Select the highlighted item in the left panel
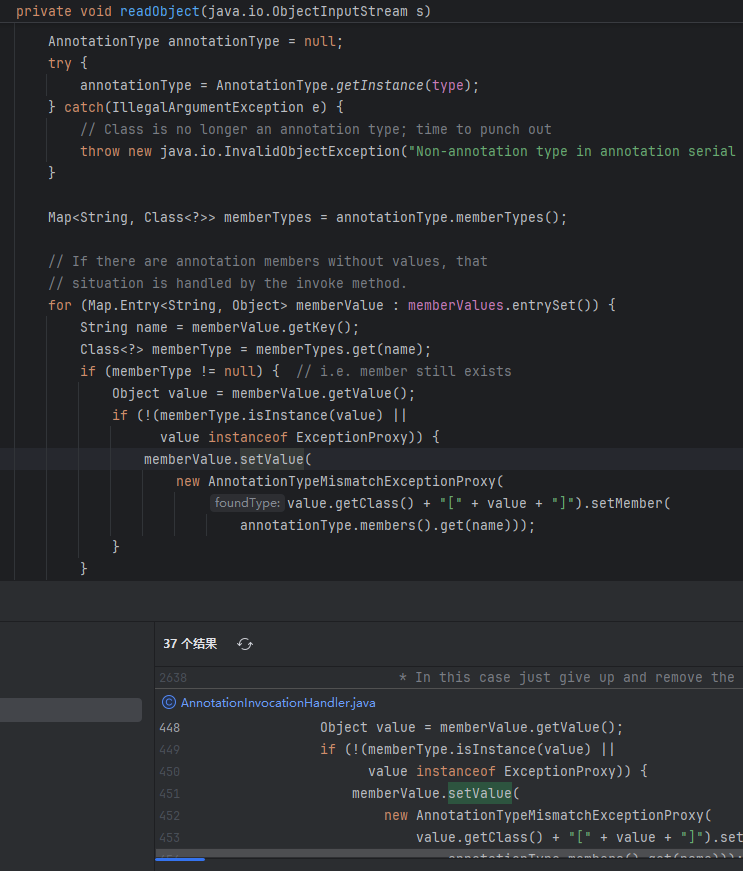Image resolution: width=743 pixels, height=871 pixels. click(x=71, y=710)
